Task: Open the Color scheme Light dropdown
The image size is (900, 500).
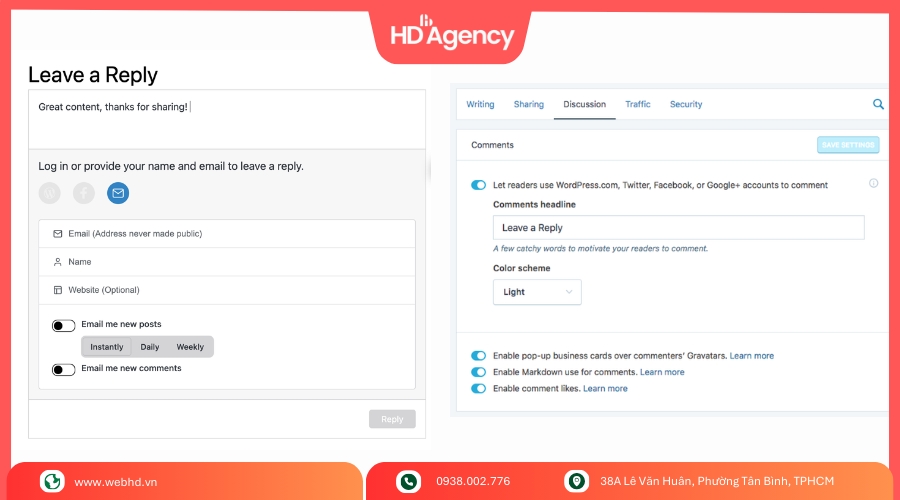Action: 537,292
